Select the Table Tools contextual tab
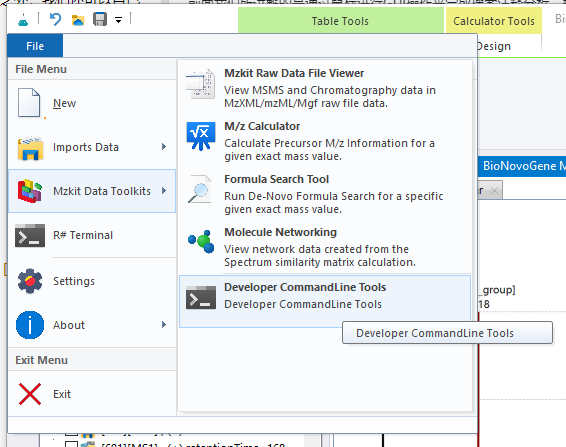 [340, 21]
